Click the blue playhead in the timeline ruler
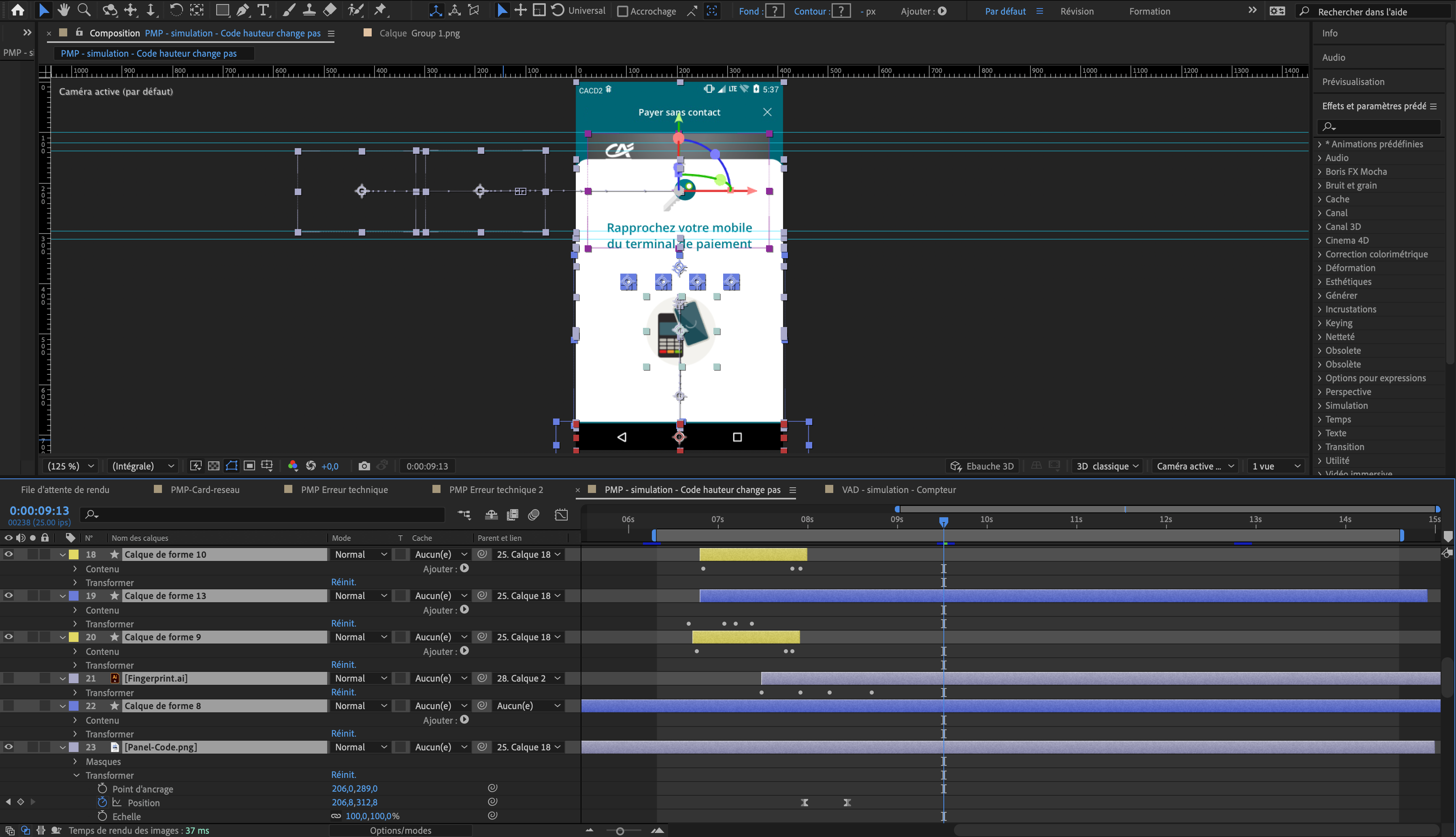 coord(944,521)
